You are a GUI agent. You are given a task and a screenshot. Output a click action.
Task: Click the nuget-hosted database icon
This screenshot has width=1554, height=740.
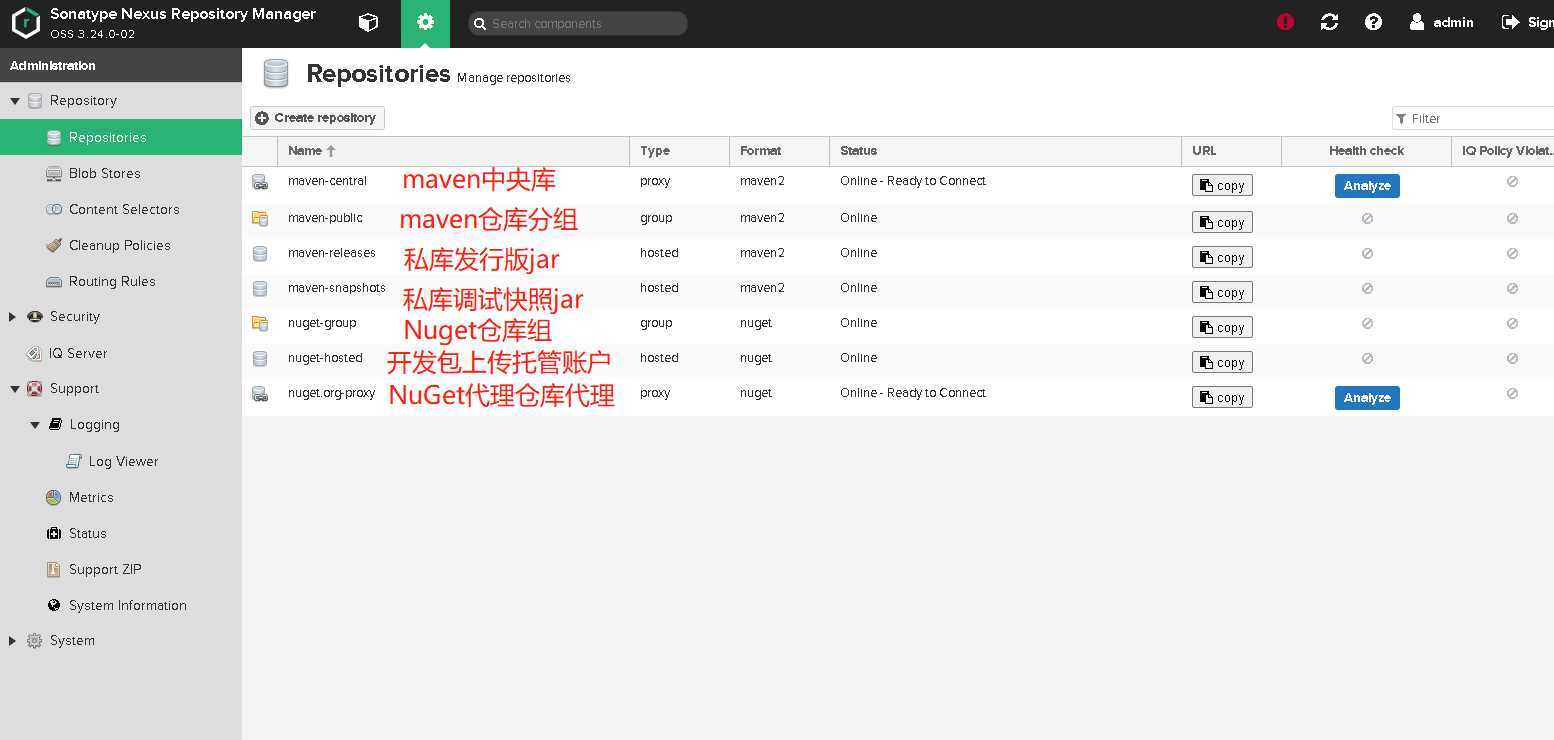point(260,358)
